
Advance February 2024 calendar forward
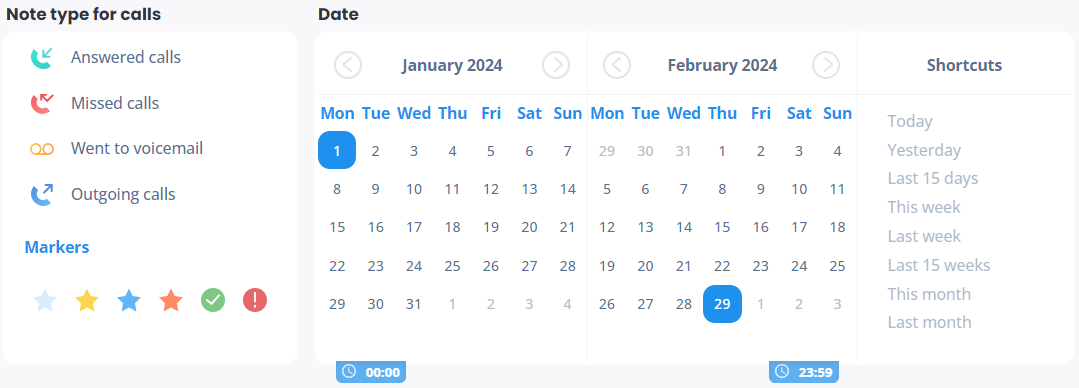click(x=826, y=65)
